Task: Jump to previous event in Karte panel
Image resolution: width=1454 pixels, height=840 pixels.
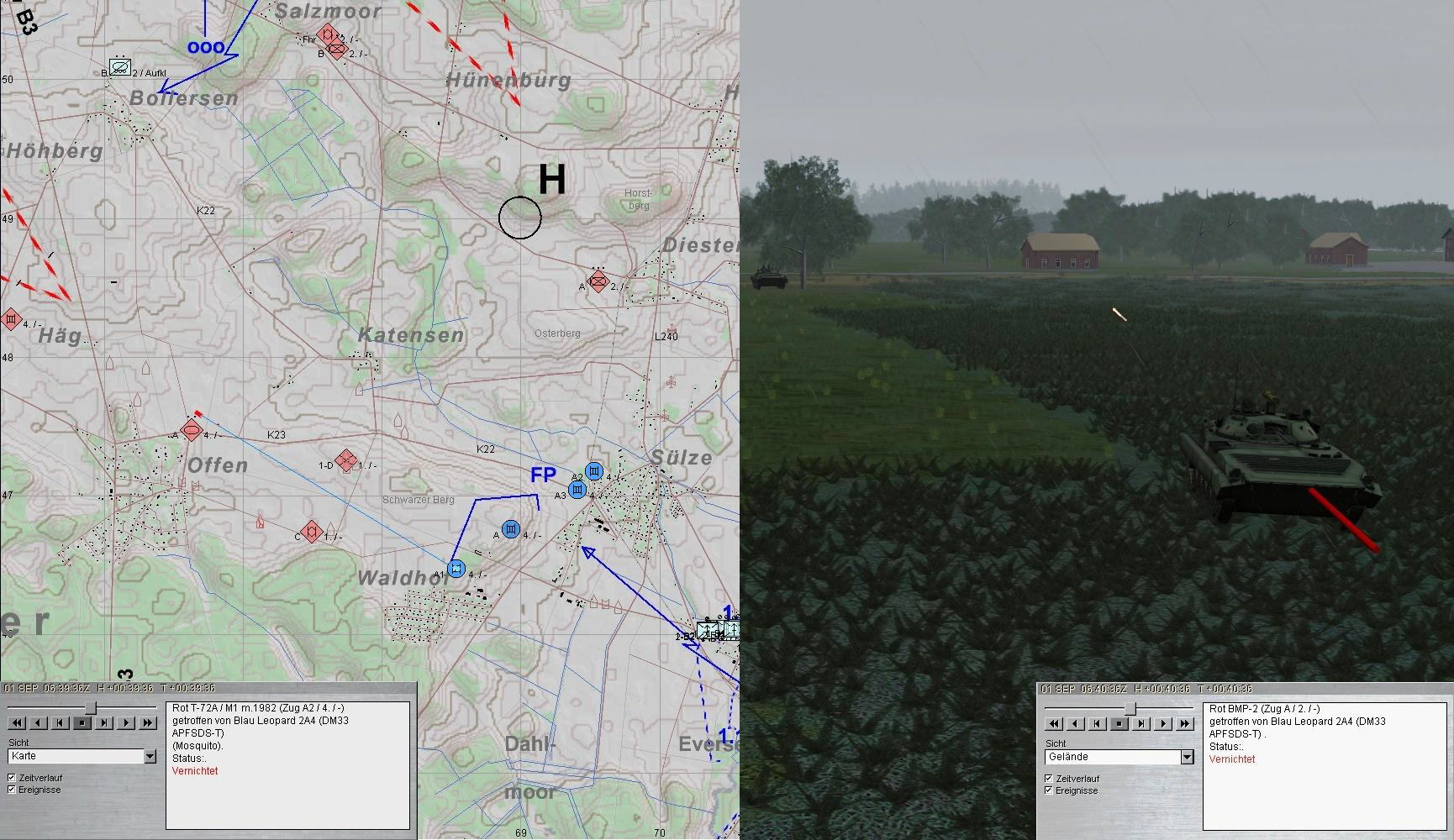Action: 61,722
